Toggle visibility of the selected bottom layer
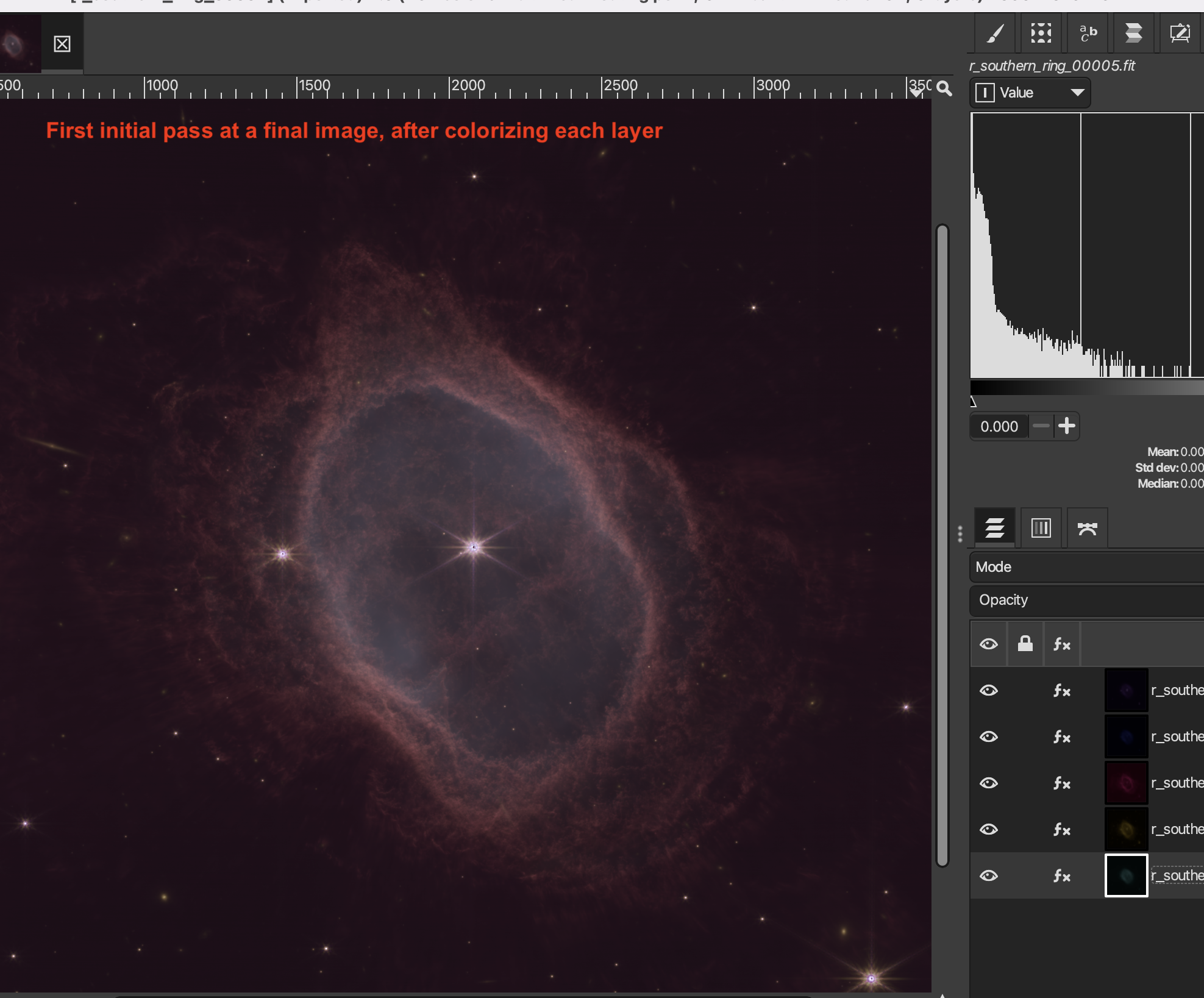Screen dimensions: 1204x998 pos(989,875)
